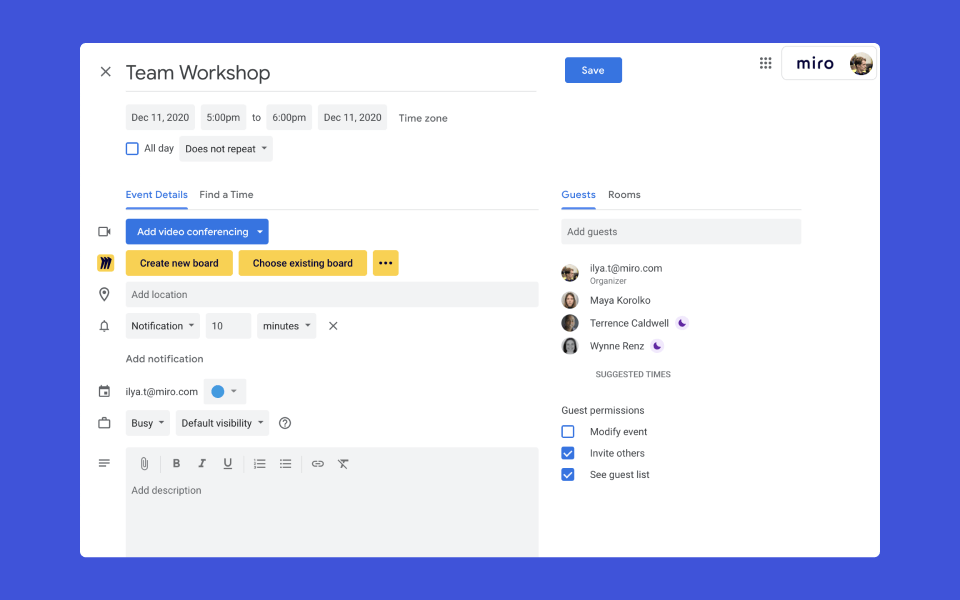This screenshot has width=960, height=600.
Task: Open the event color dropdown
Action: click(225, 391)
